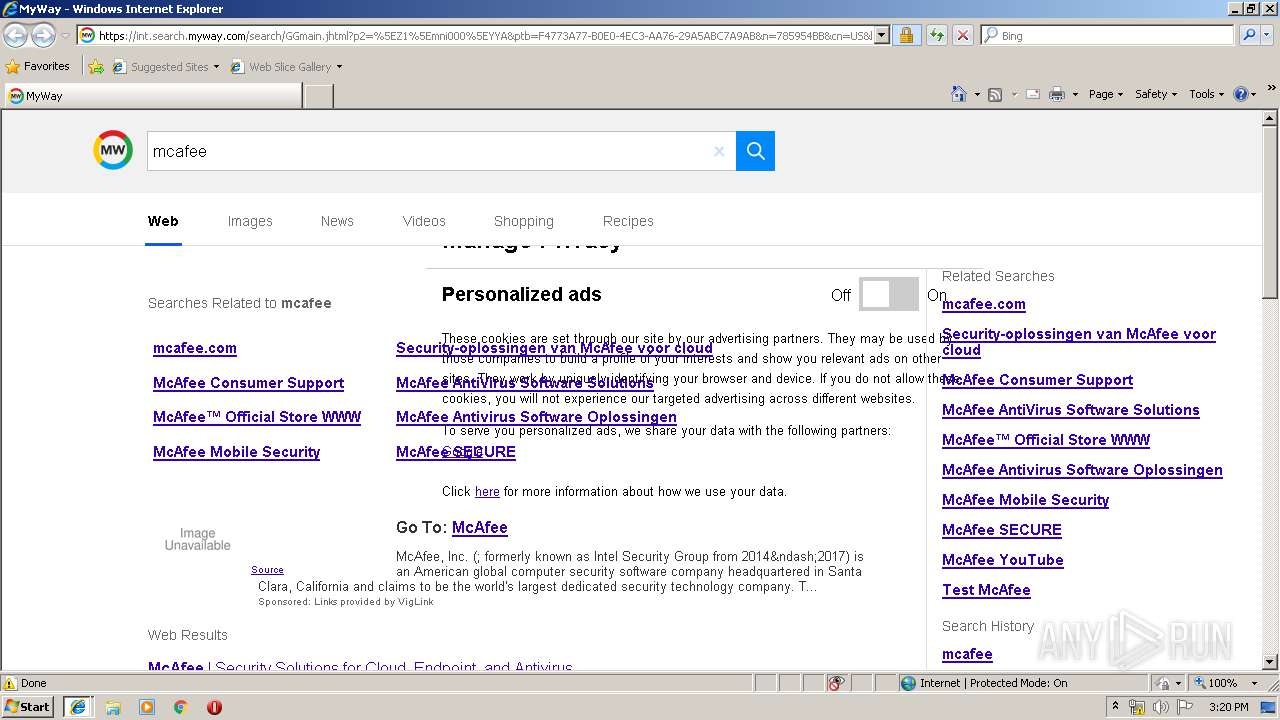
Task: Click the Source link under image
Action: [267, 570]
